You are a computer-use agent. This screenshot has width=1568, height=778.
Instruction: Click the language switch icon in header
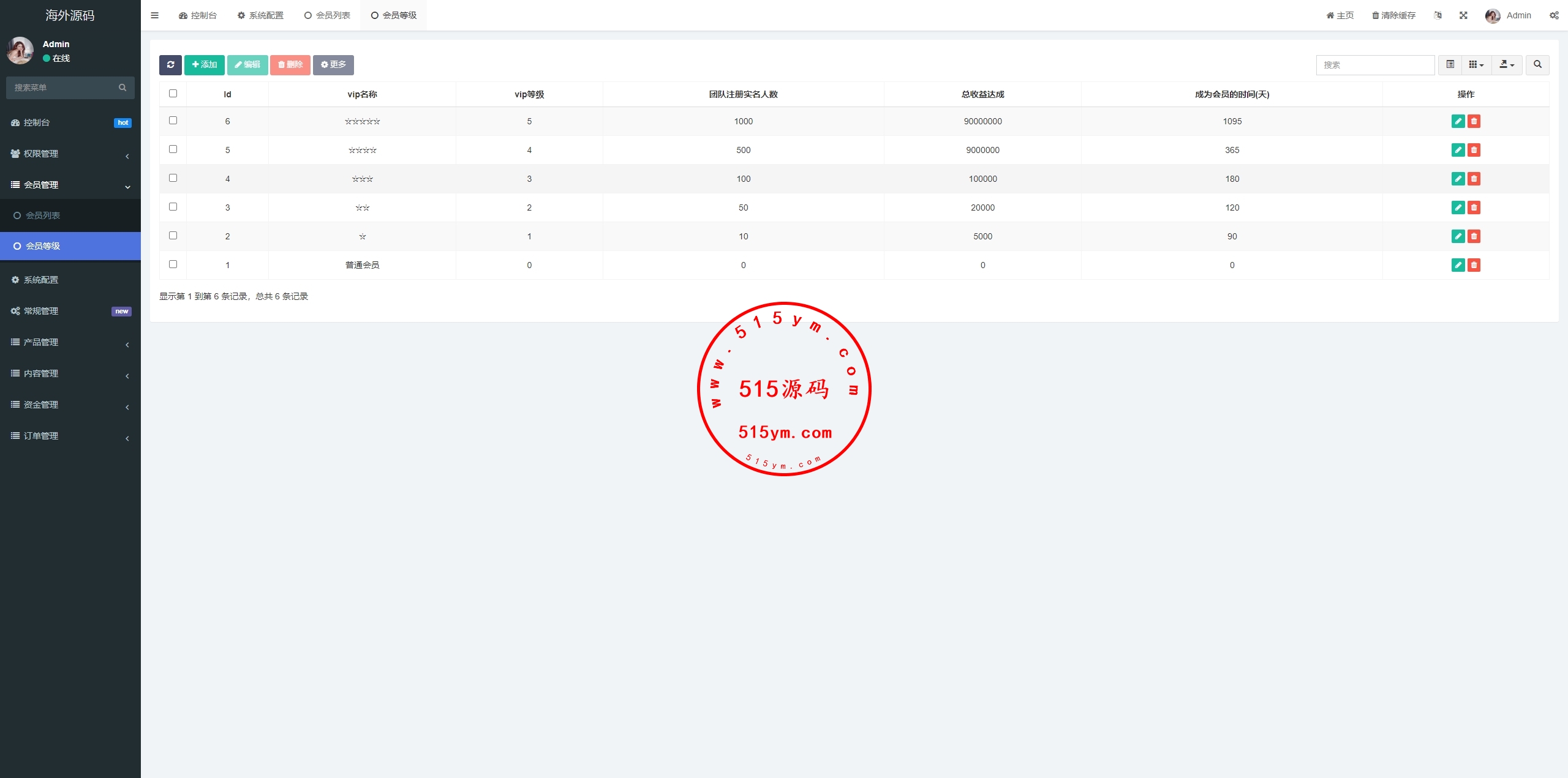pyautogui.click(x=1438, y=15)
